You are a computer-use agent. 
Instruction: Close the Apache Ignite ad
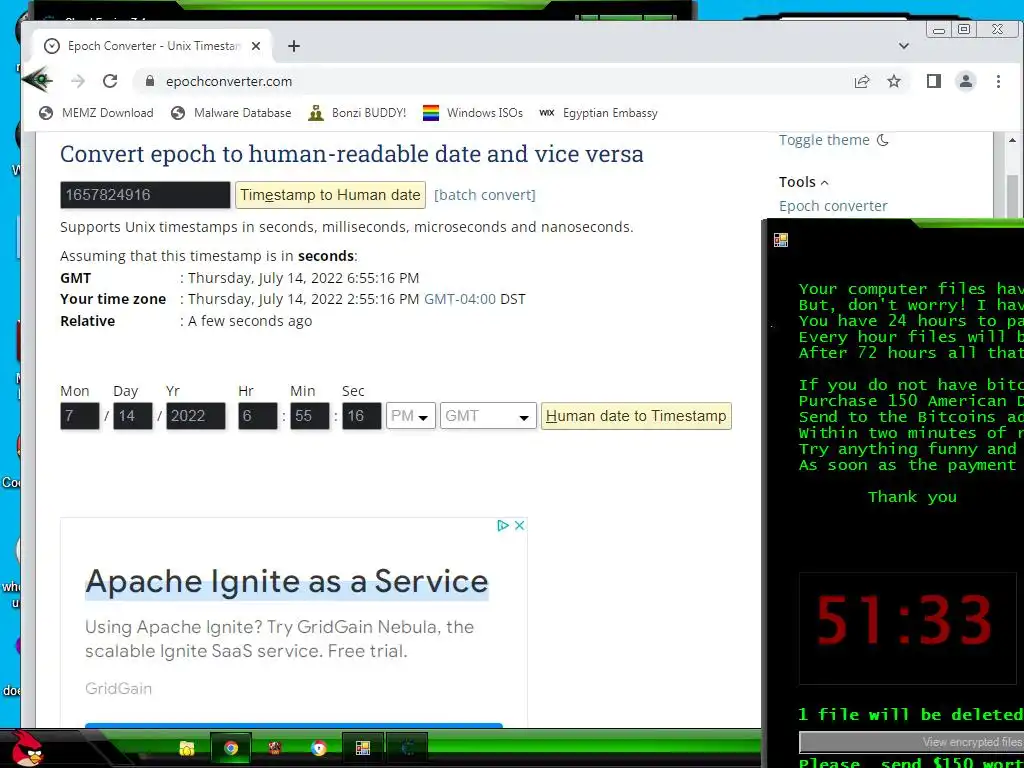520,525
